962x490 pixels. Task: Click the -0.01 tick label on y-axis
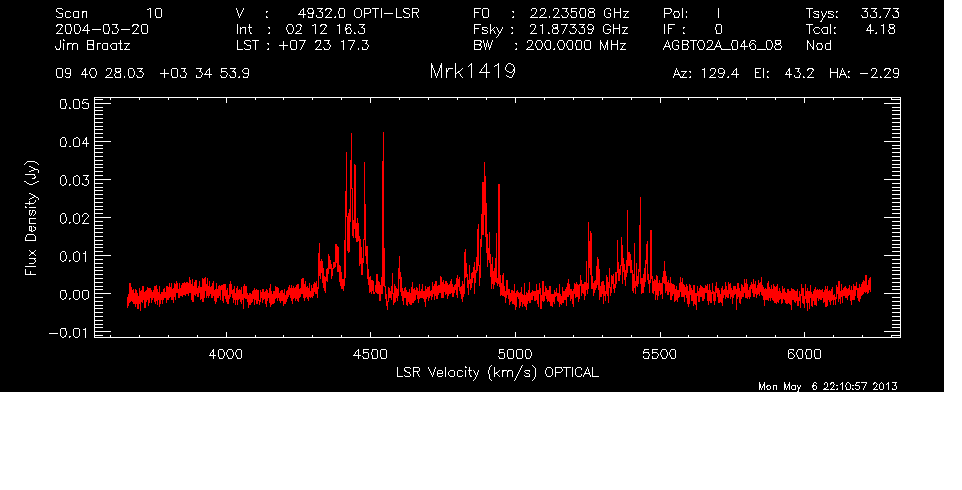[72, 332]
